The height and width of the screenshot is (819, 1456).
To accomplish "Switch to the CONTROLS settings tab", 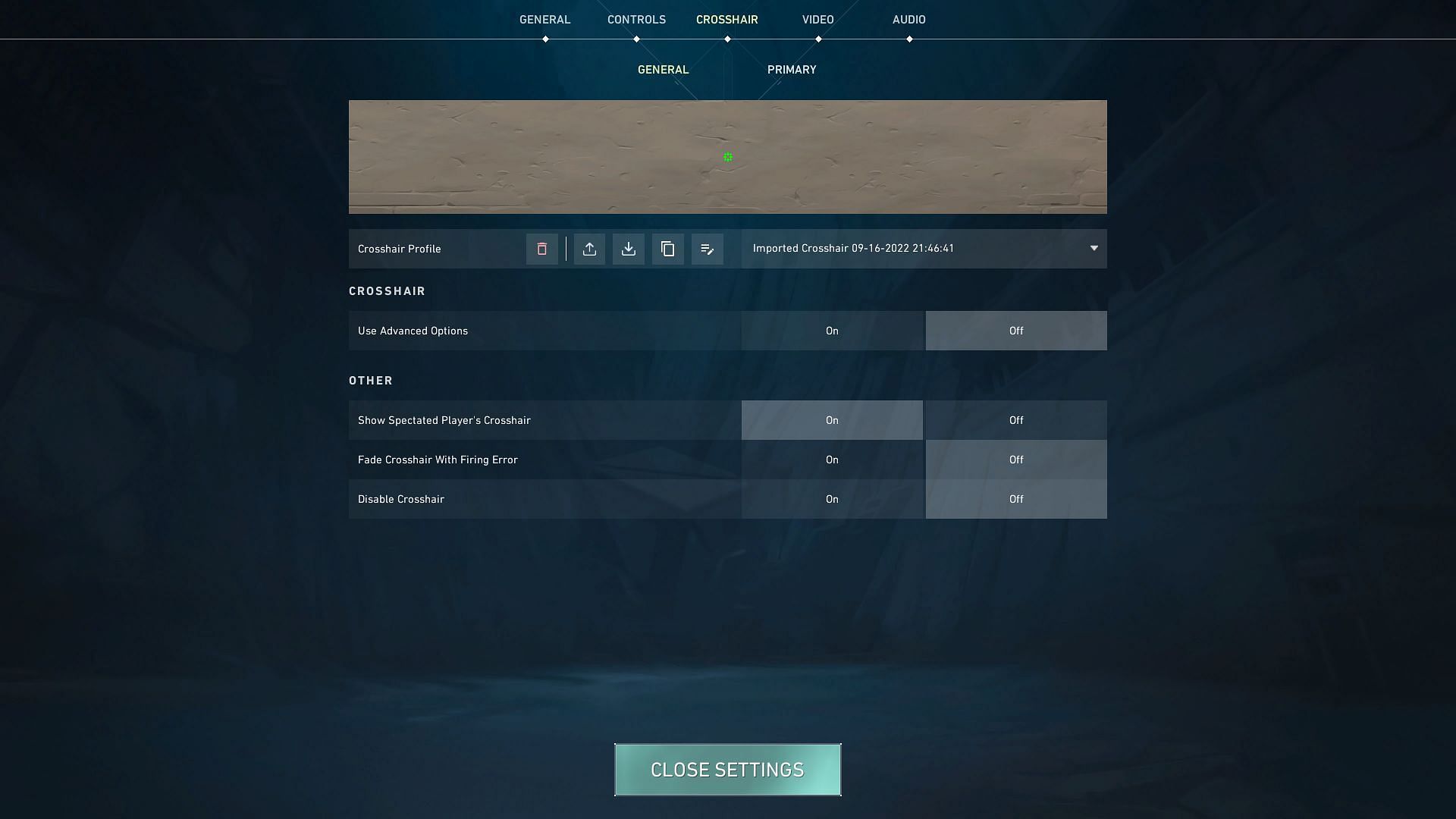I will click(x=636, y=19).
